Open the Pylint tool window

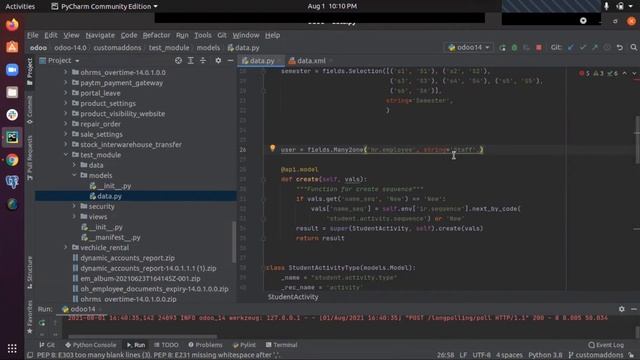244,345
